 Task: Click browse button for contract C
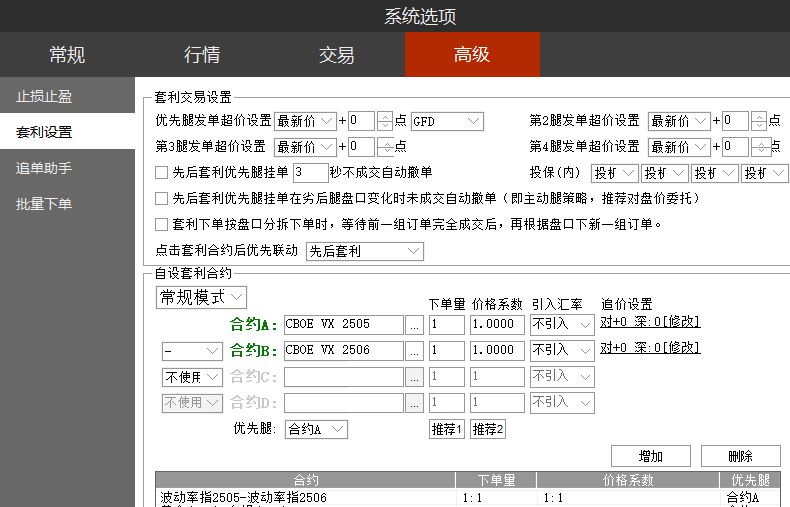pos(415,377)
